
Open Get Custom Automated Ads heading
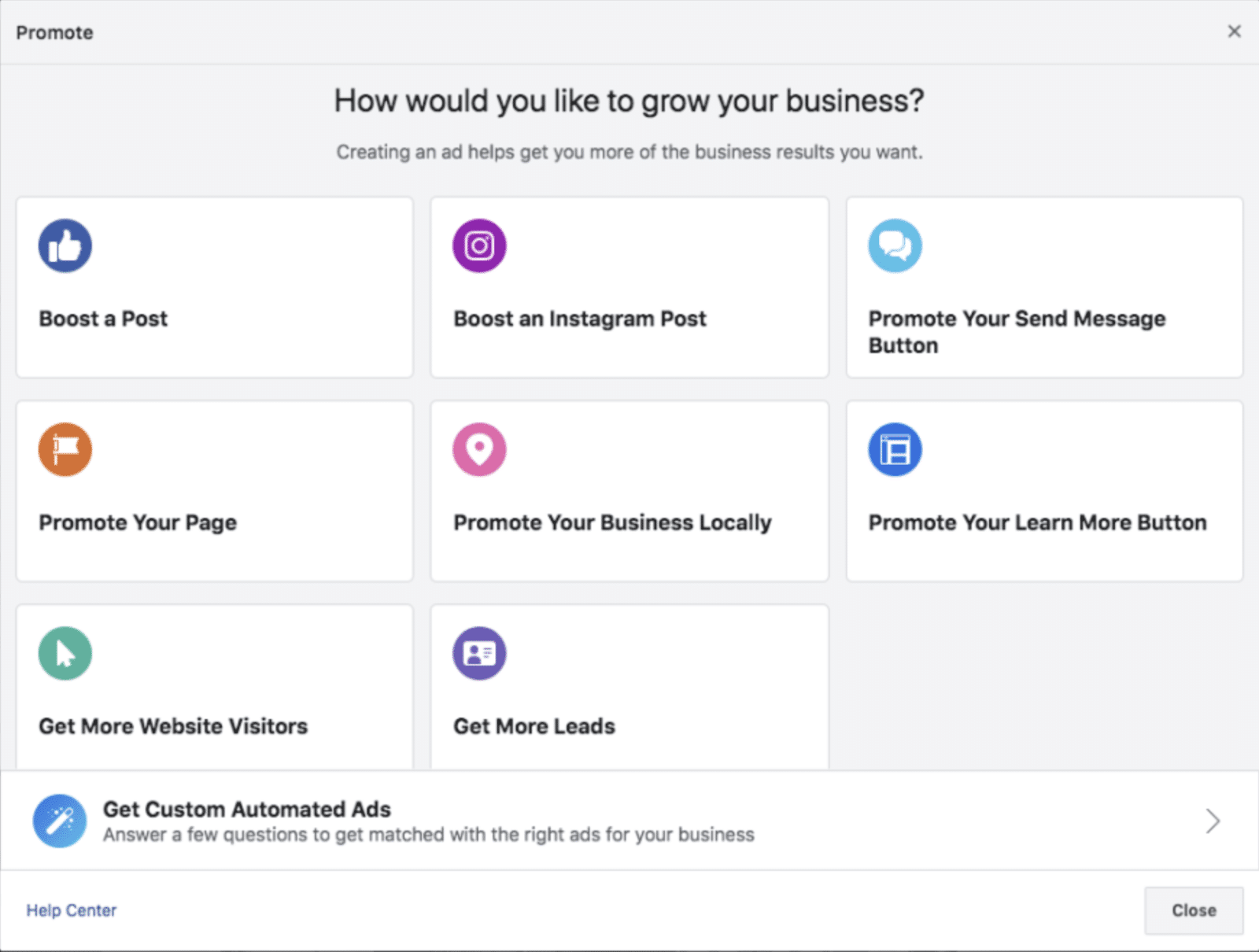tap(247, 809)
